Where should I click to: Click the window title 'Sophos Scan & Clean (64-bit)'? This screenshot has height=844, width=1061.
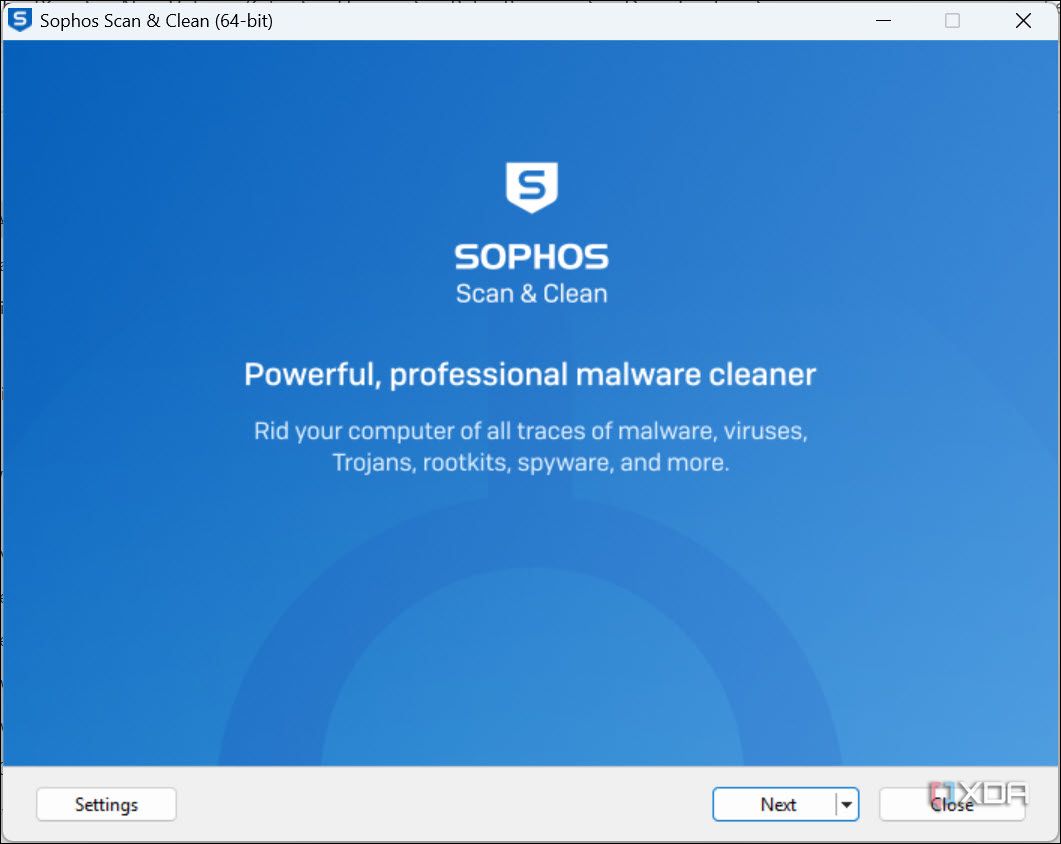point(156,21)
